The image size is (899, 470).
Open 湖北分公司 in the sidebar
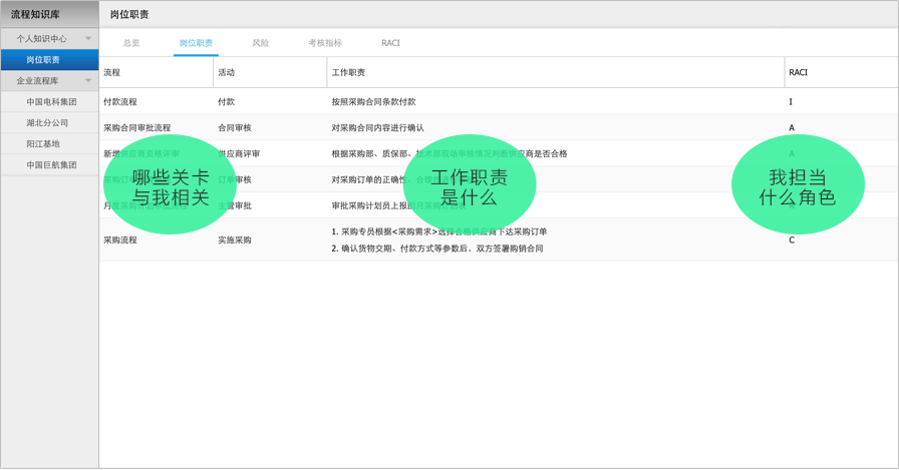click(47, 123)
